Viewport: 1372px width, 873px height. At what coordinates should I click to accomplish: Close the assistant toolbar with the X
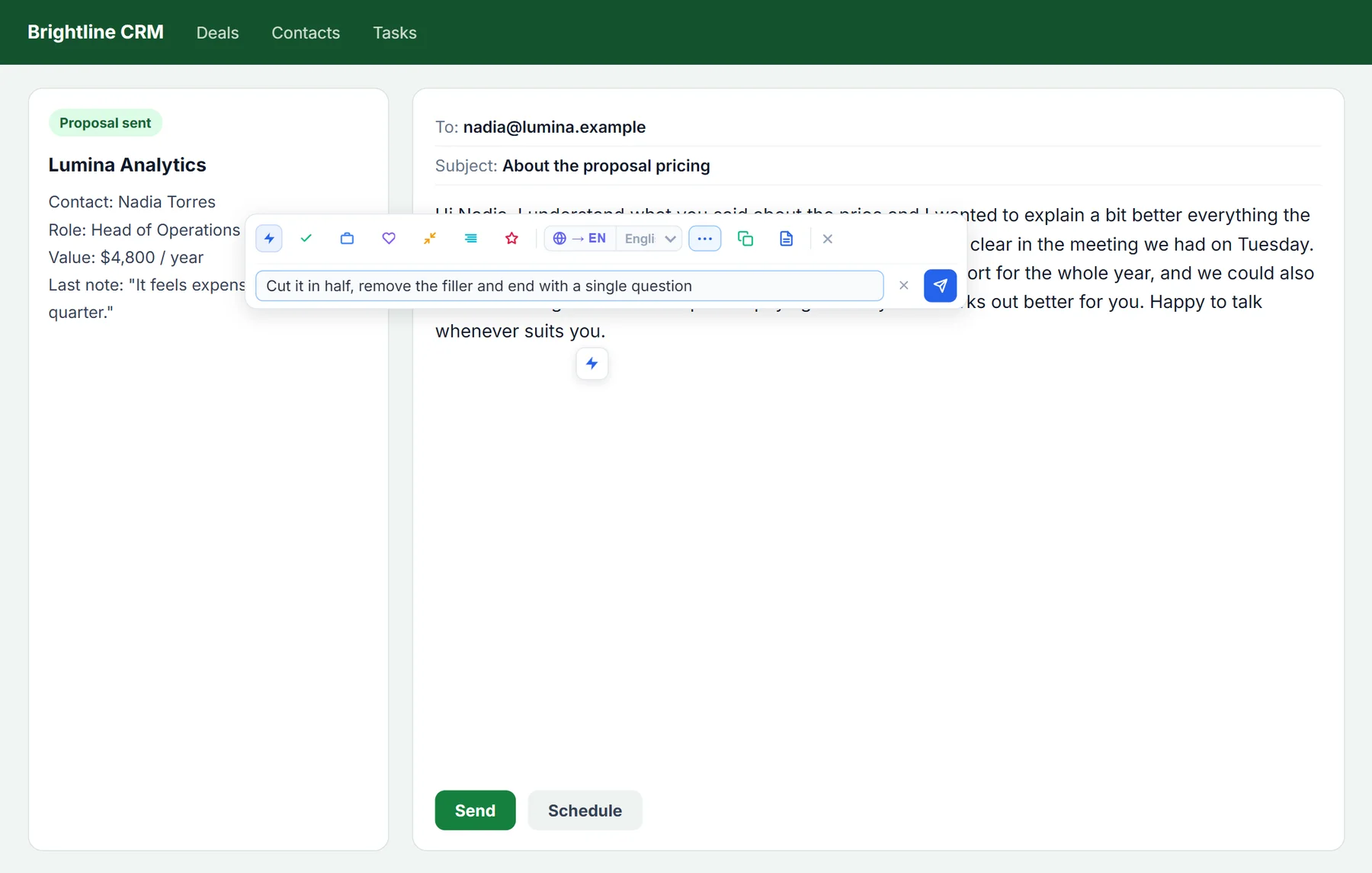(828, 239)
